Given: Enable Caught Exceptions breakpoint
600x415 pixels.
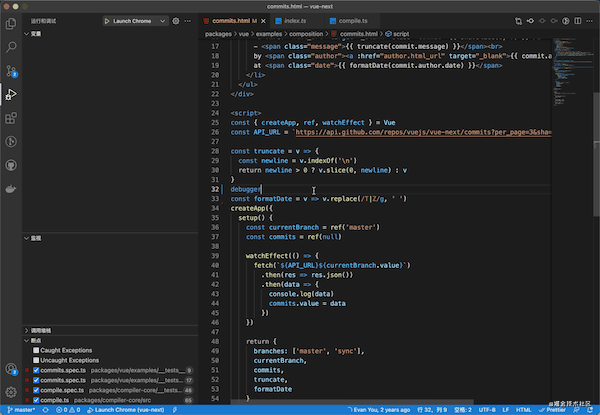Looking at the screenshot, I should click(36, 350).
